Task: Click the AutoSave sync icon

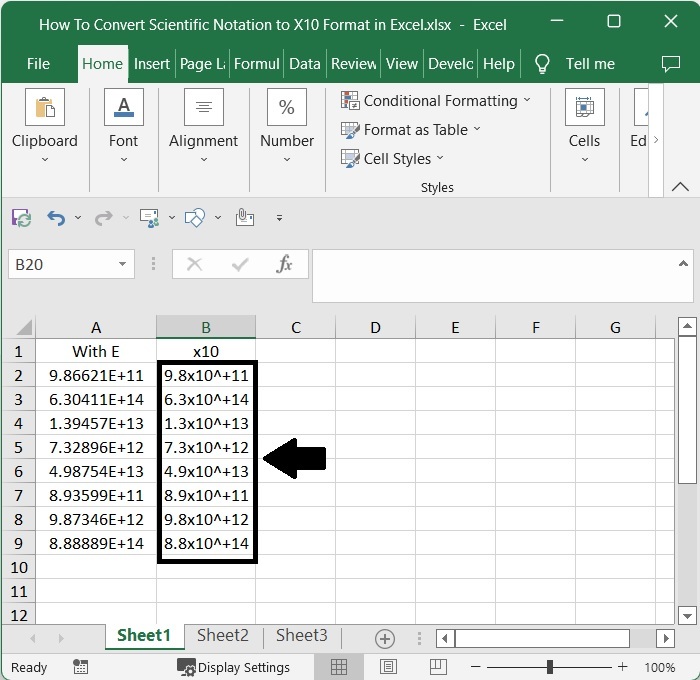Action: pos(21,218)
